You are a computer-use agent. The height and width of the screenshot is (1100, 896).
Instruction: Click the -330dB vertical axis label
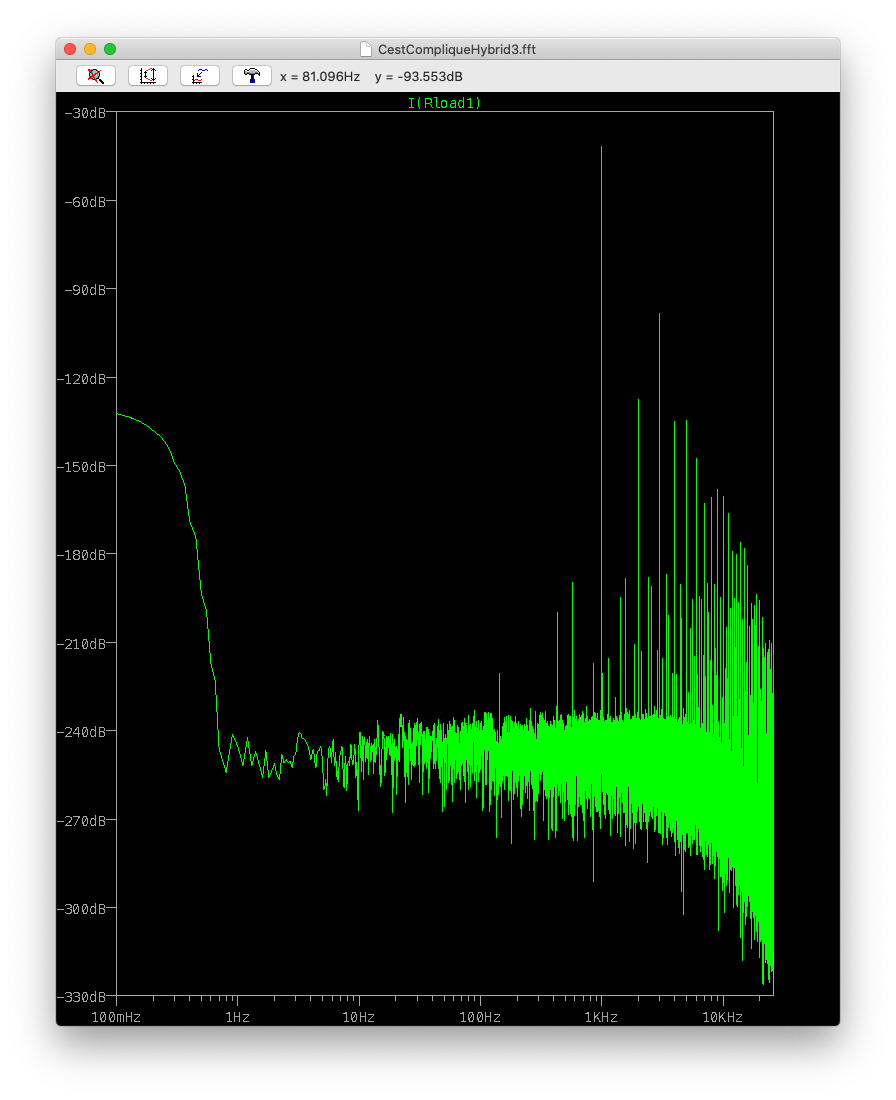pos(81,997)
